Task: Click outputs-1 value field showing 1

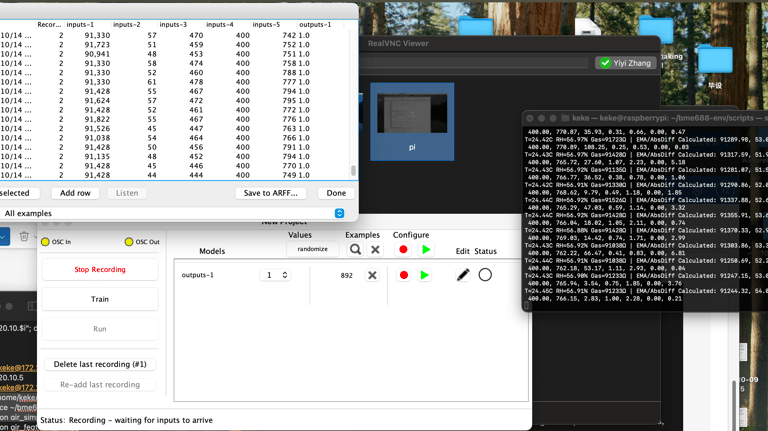Action: coord(270,275)
